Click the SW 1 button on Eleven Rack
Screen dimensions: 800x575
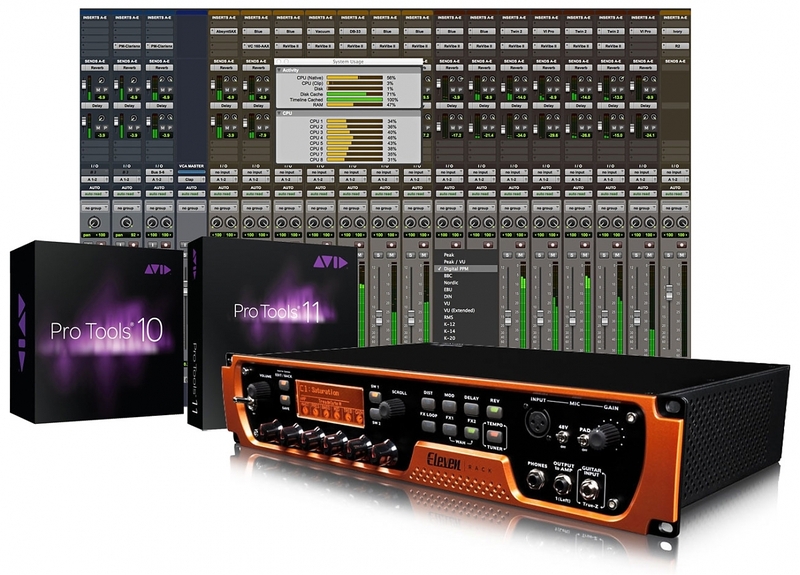click(375, 396)
